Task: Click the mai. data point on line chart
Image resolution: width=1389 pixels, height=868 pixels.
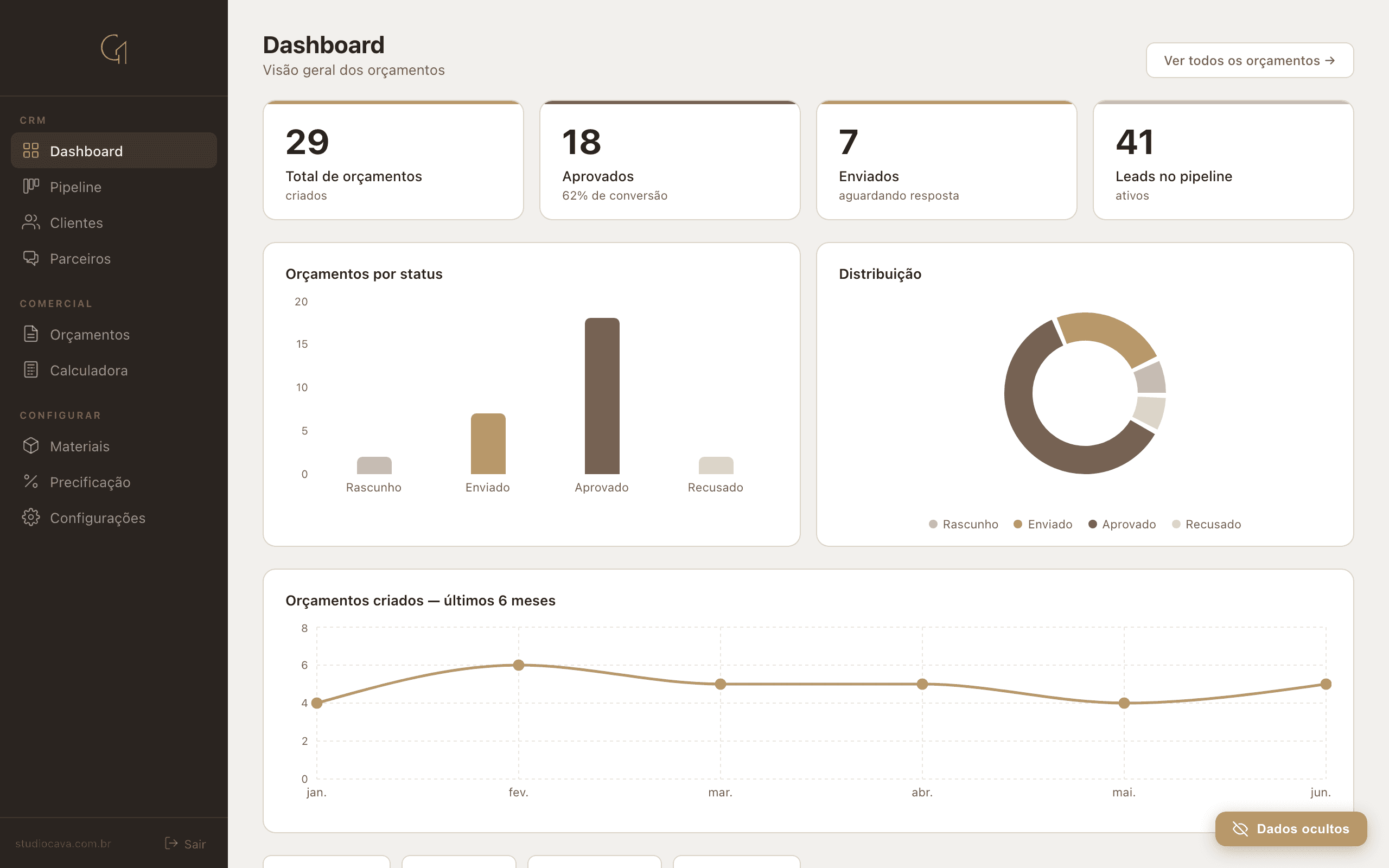Action: 1124,703
